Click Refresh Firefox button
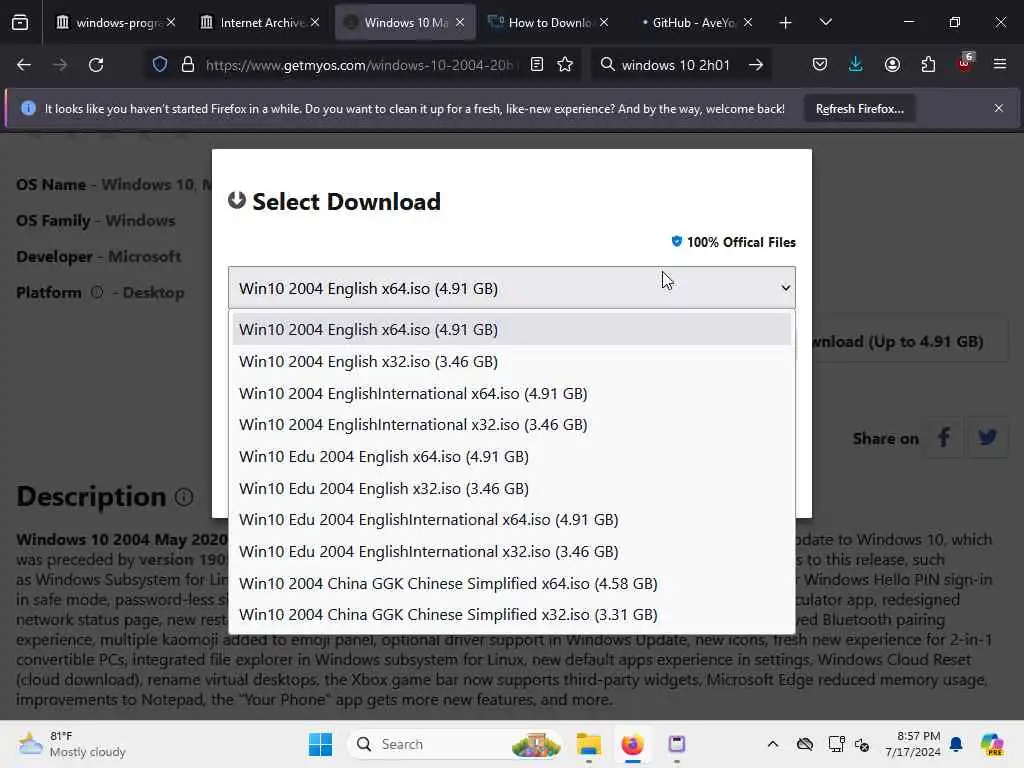Viewport: 1024px width, 768px height. click(x=859, y=108)
